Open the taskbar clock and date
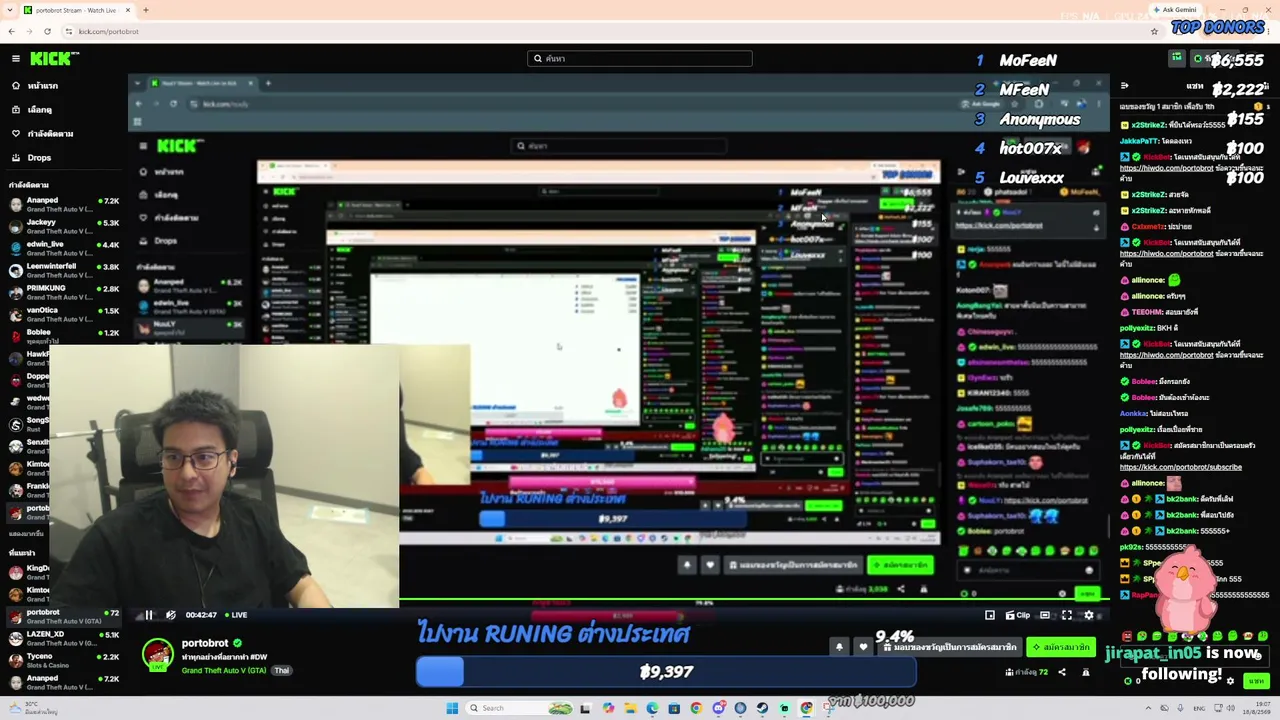 1257,708
